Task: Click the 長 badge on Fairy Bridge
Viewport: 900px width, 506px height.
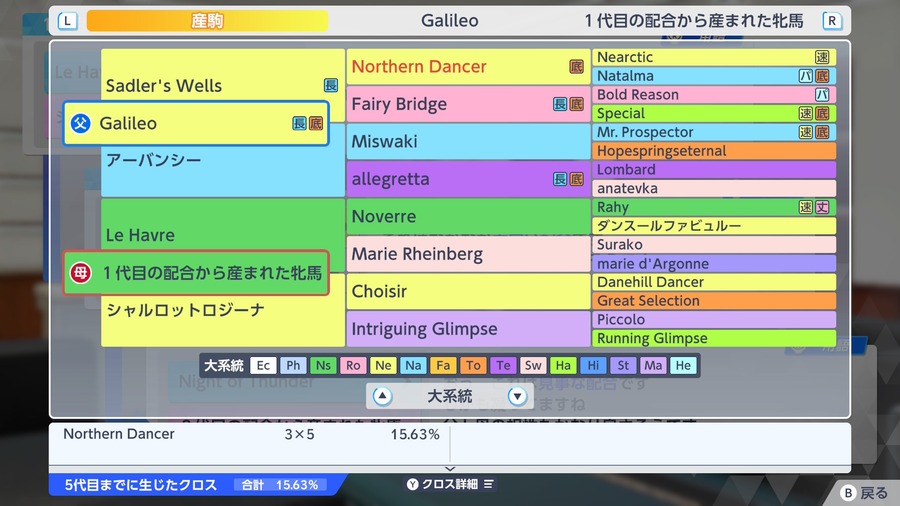Action: click(560, 104)
